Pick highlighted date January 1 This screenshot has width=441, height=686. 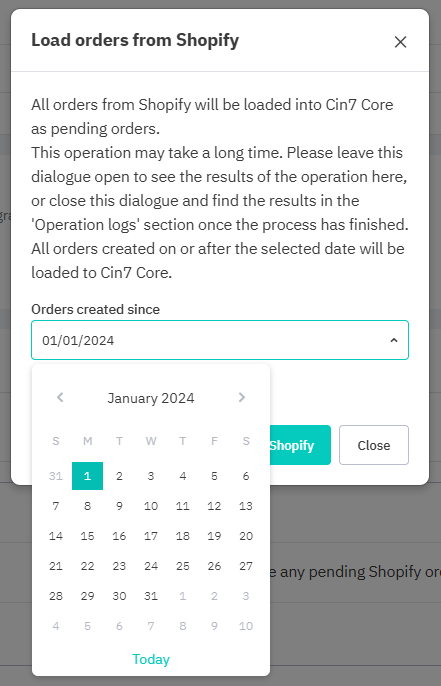(88, 476)
